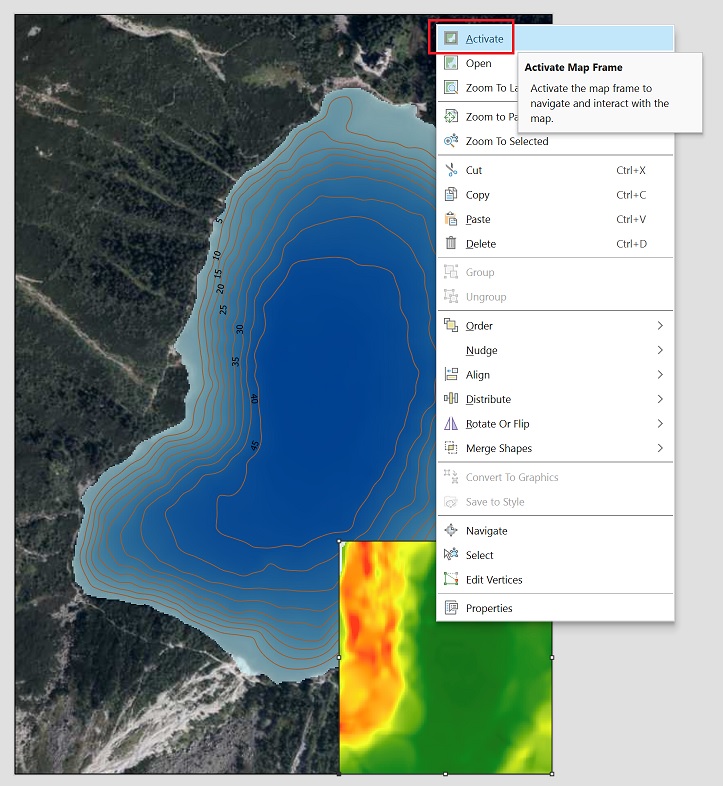Click the Paste clipboard icon
Viewport: 723px width, 786px height.
coord(451,219)
